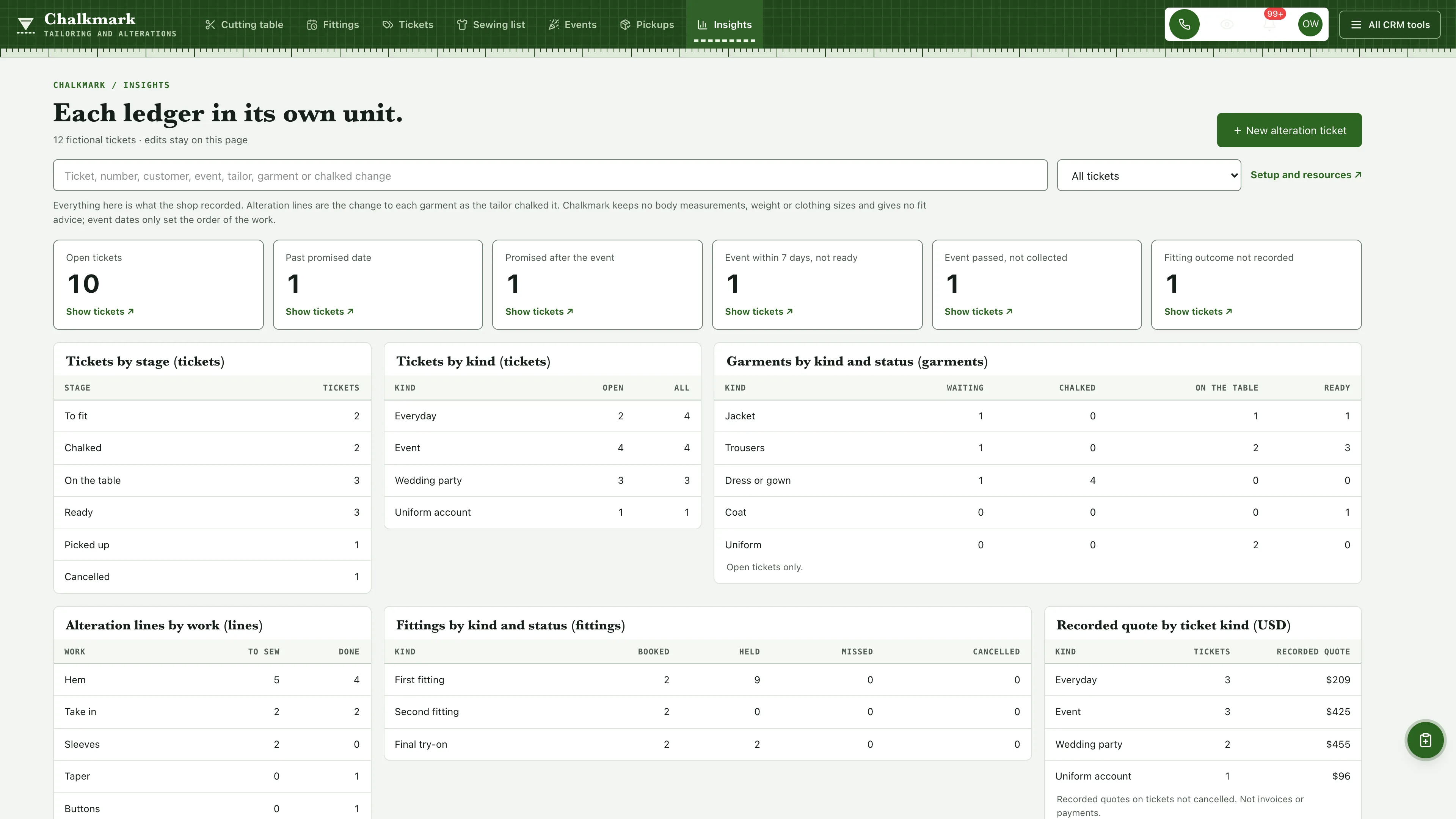Viewport: 1456px width, 819px height.
Task: Click the $455 Wedding party recorded quote
Action: click(x=1338, y=744)
